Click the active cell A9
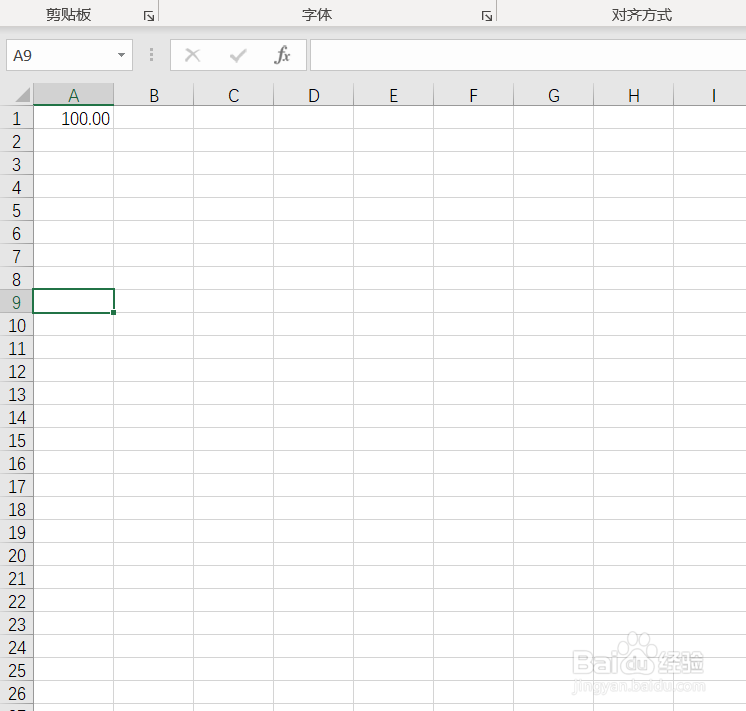746x711 pixels. pos(73,301)
